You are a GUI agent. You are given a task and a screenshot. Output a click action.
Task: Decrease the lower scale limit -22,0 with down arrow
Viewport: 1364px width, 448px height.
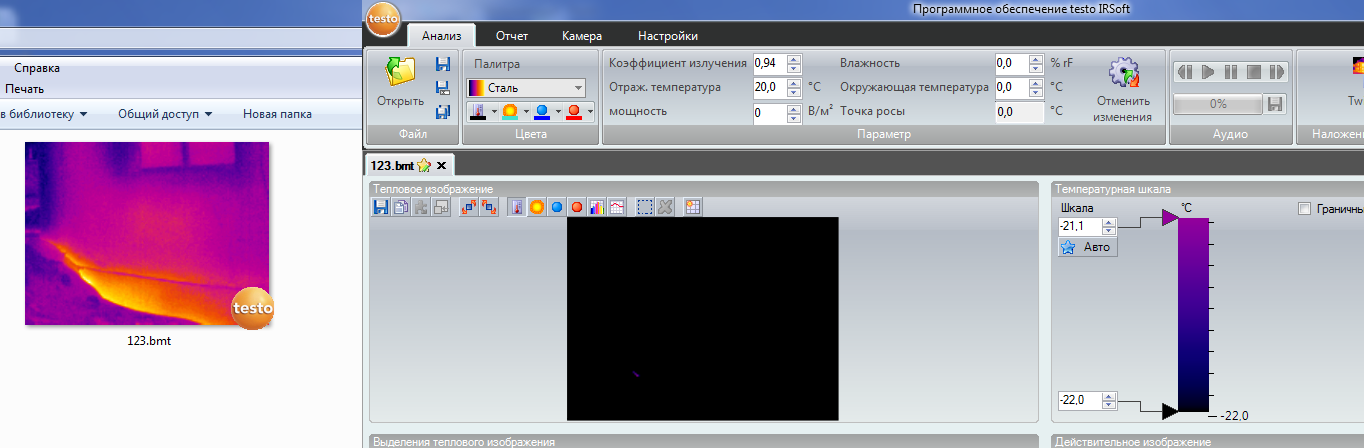click(1107, 405)
